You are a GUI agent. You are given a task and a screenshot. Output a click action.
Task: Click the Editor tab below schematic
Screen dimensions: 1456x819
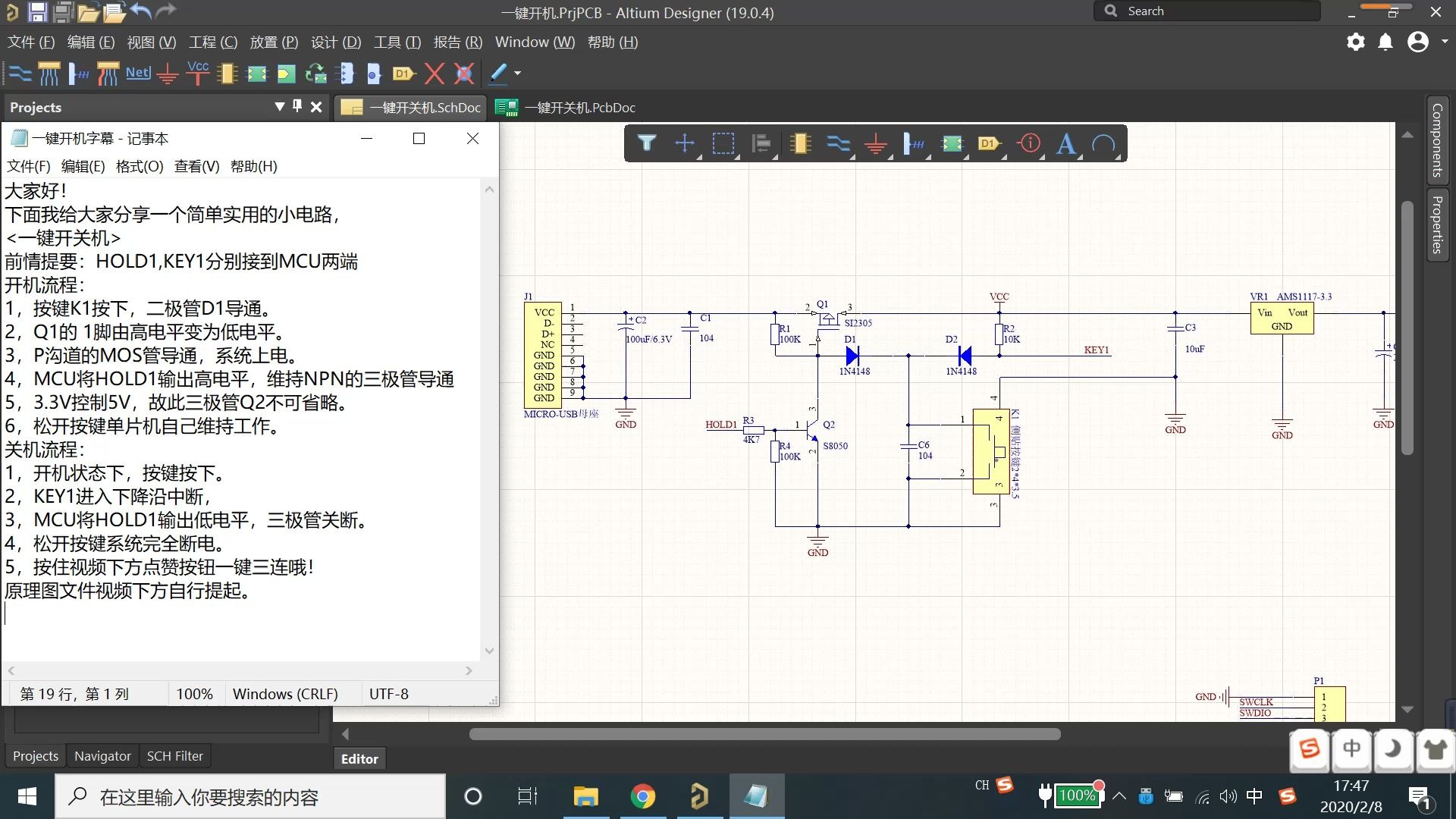point(359,758)
